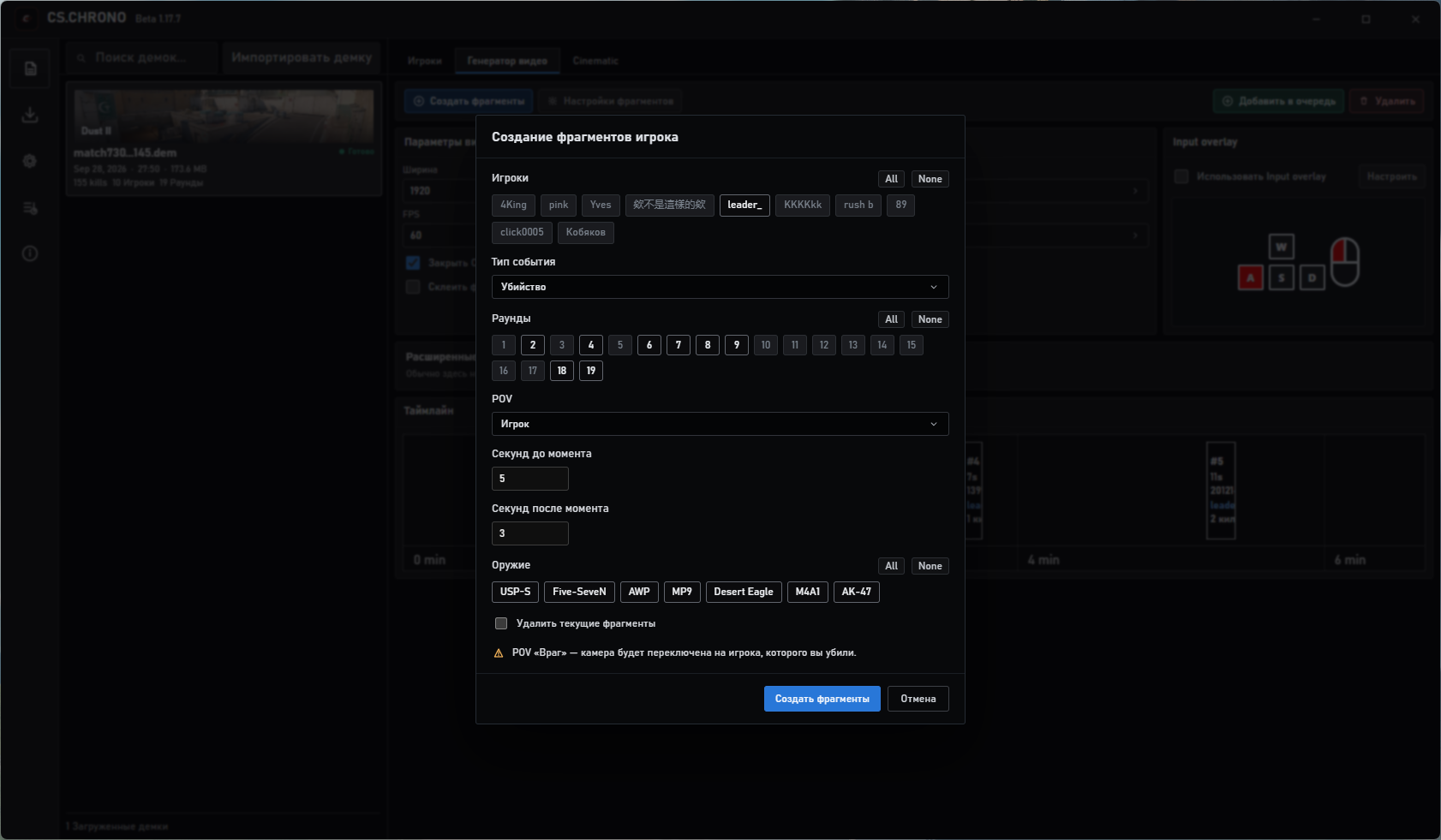Select All players button
The width and height of the screenshot is (1441, 840).
892,179
